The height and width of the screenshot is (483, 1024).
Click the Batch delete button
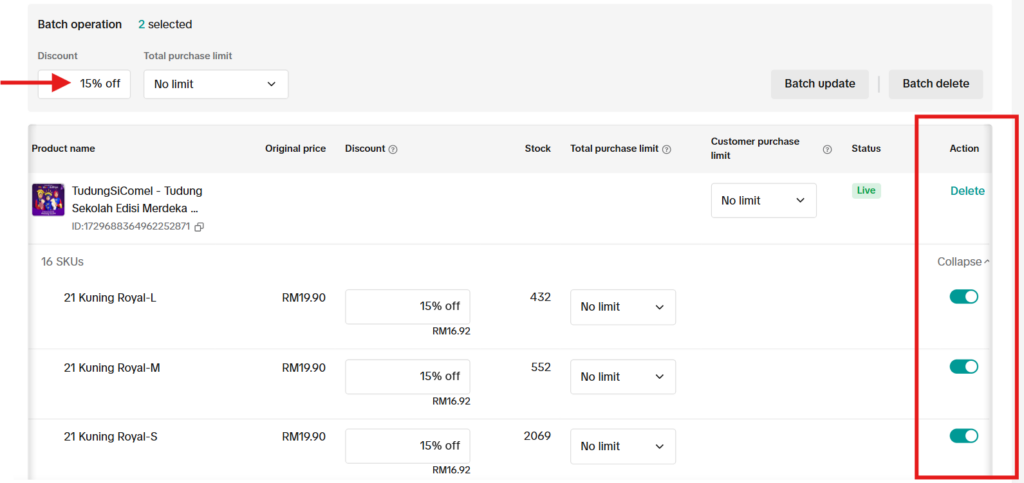[x=936, y=84]
